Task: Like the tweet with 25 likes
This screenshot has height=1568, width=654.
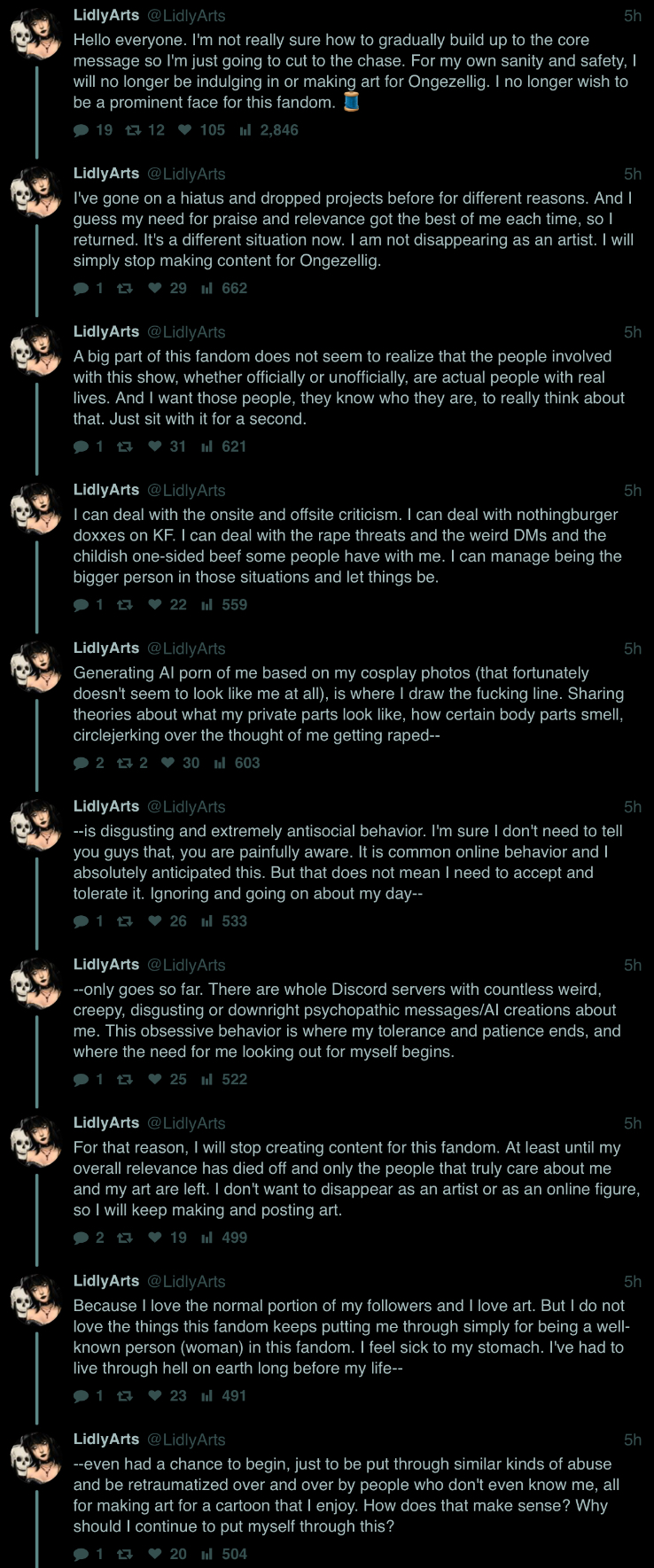Action: tap(155, 1079)
